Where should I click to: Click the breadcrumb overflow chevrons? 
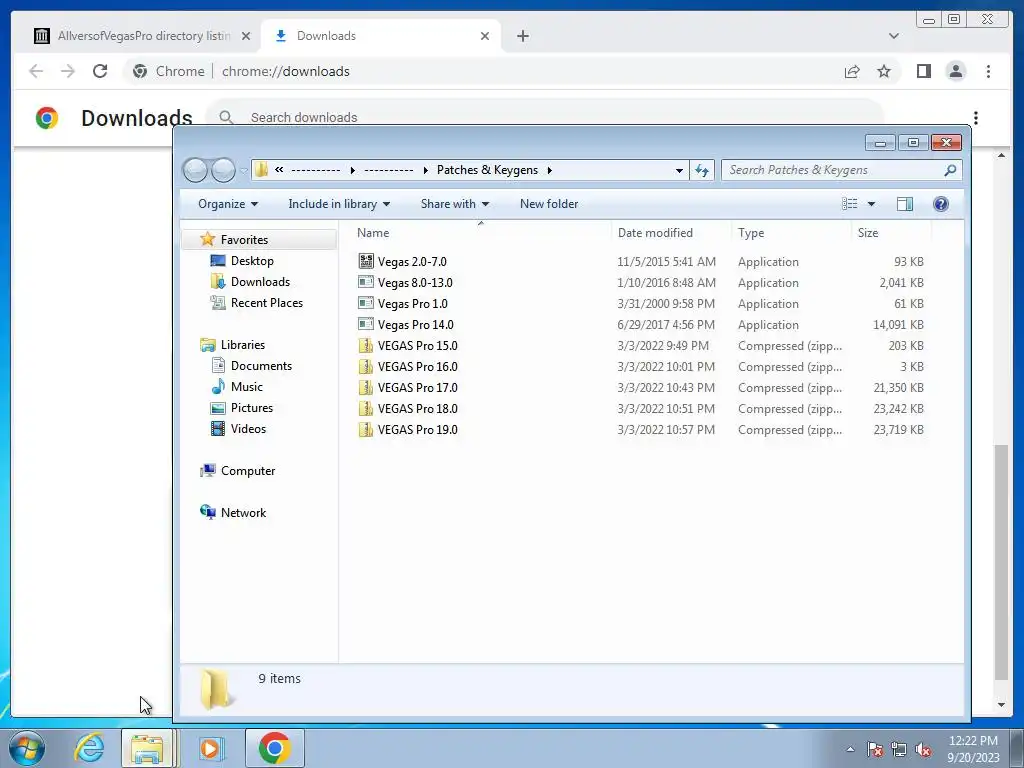point(279,170)
